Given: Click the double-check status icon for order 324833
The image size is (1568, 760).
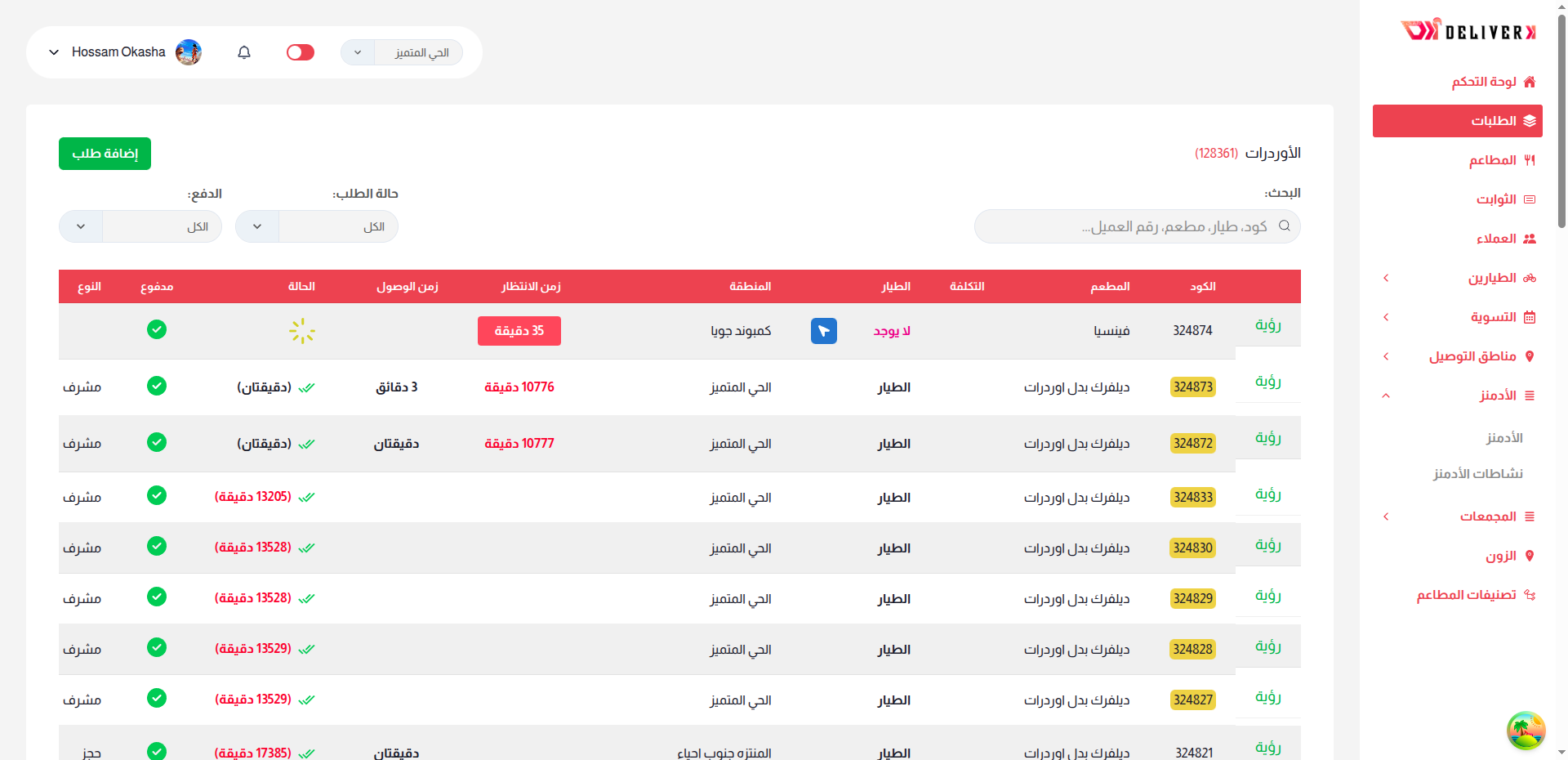Looking at the screenshot, I should tap(306, 497).
